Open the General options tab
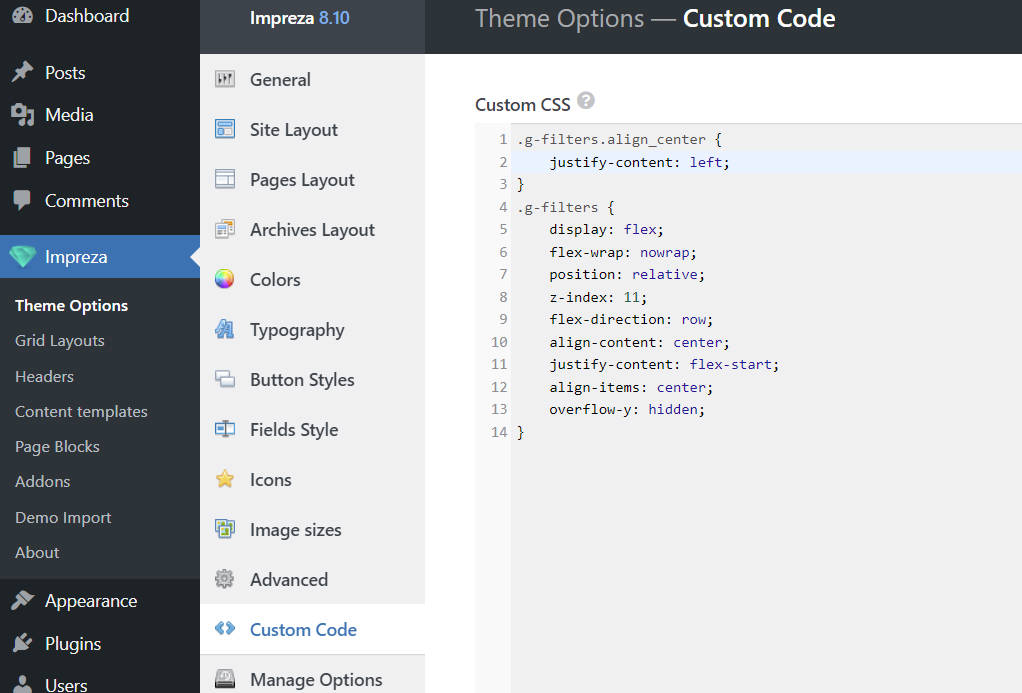Screen dimensions: 1022x693 [312, 80]
